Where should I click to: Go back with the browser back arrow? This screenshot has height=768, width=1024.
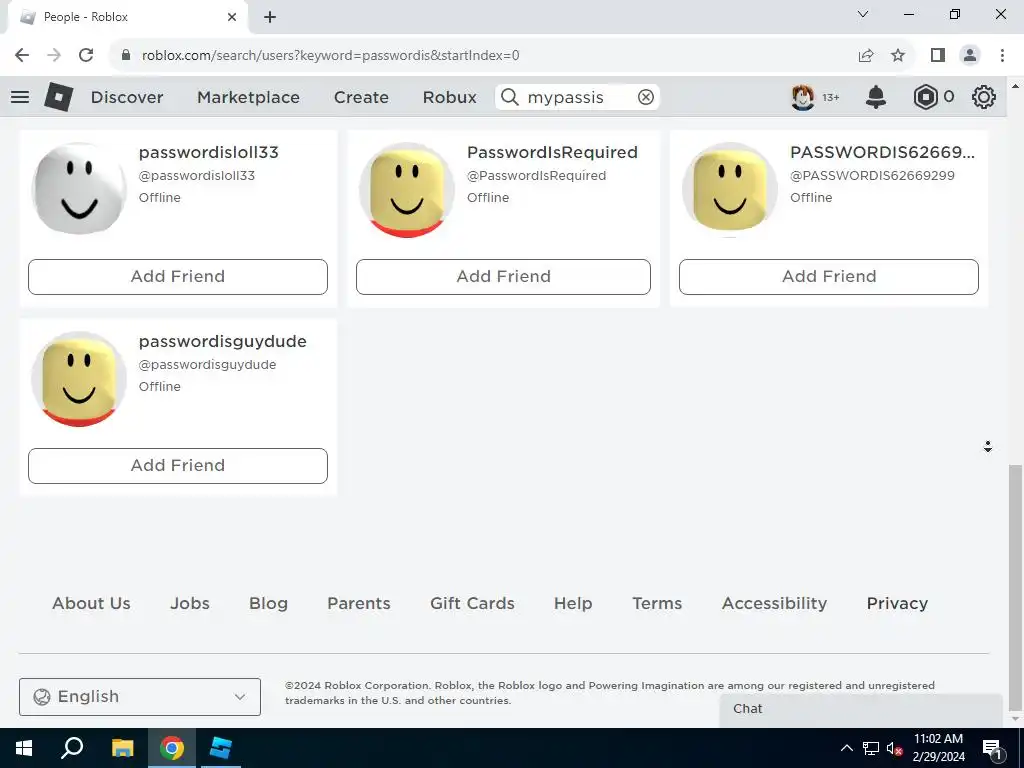point(22,55)
